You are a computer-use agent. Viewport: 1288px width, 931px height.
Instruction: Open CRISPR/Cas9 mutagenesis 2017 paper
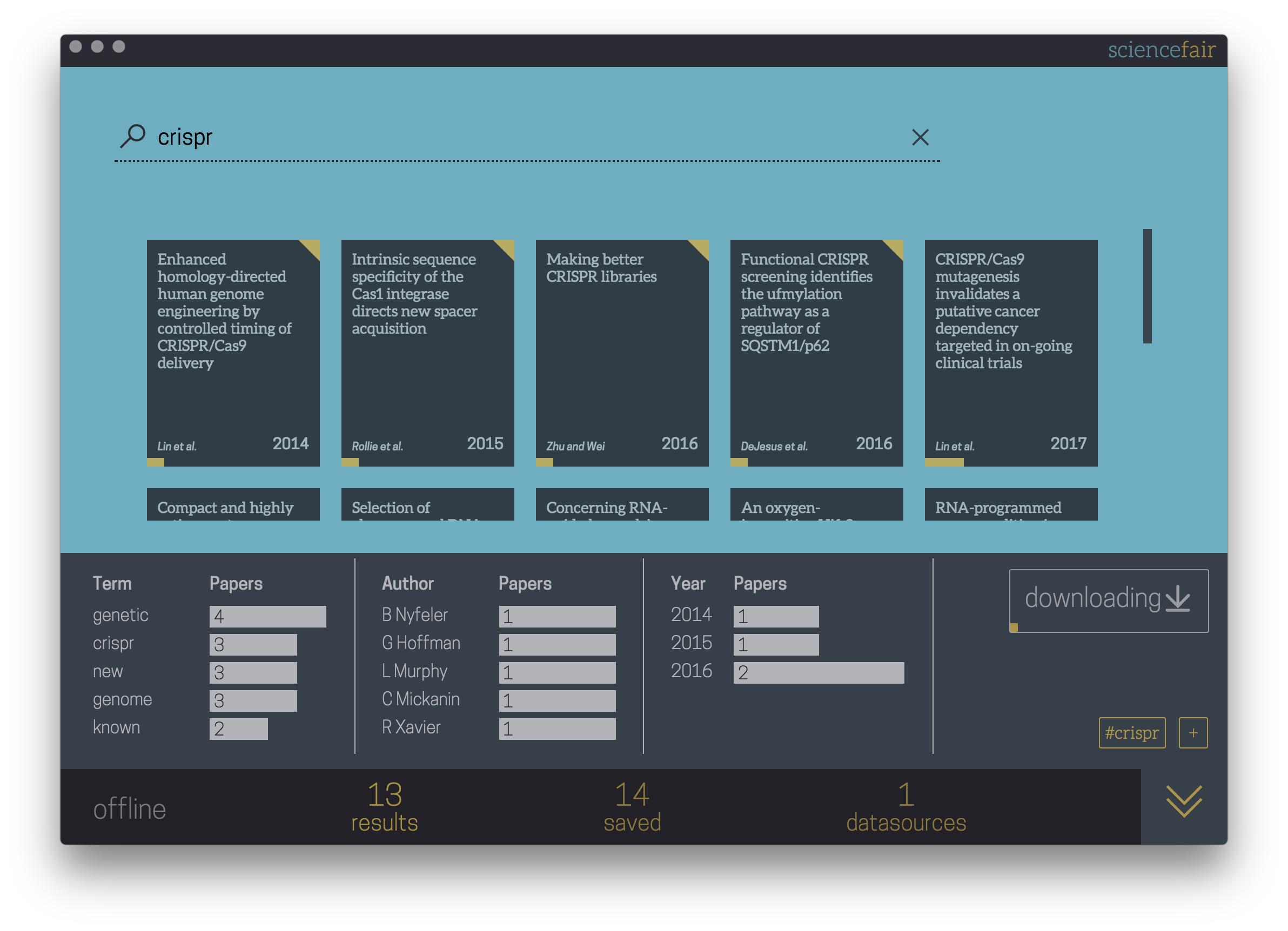[x=1010, y=352]
